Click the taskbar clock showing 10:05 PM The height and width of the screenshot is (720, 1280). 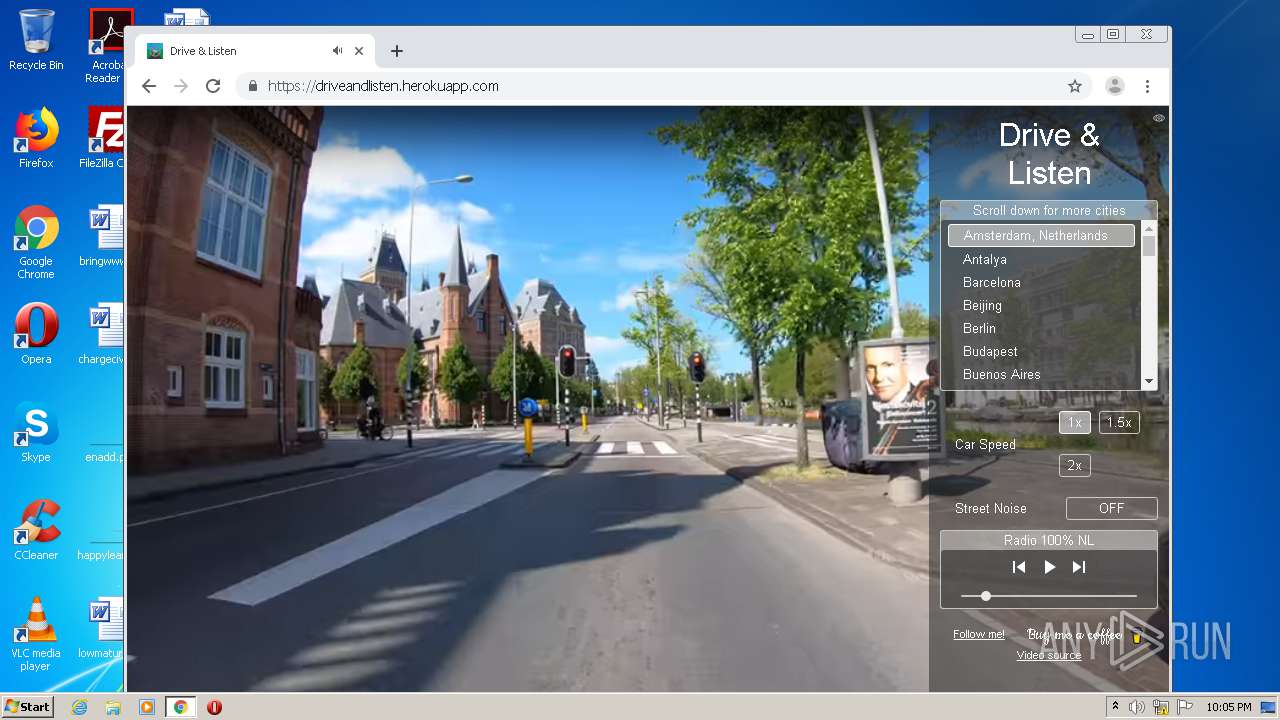1228,707
